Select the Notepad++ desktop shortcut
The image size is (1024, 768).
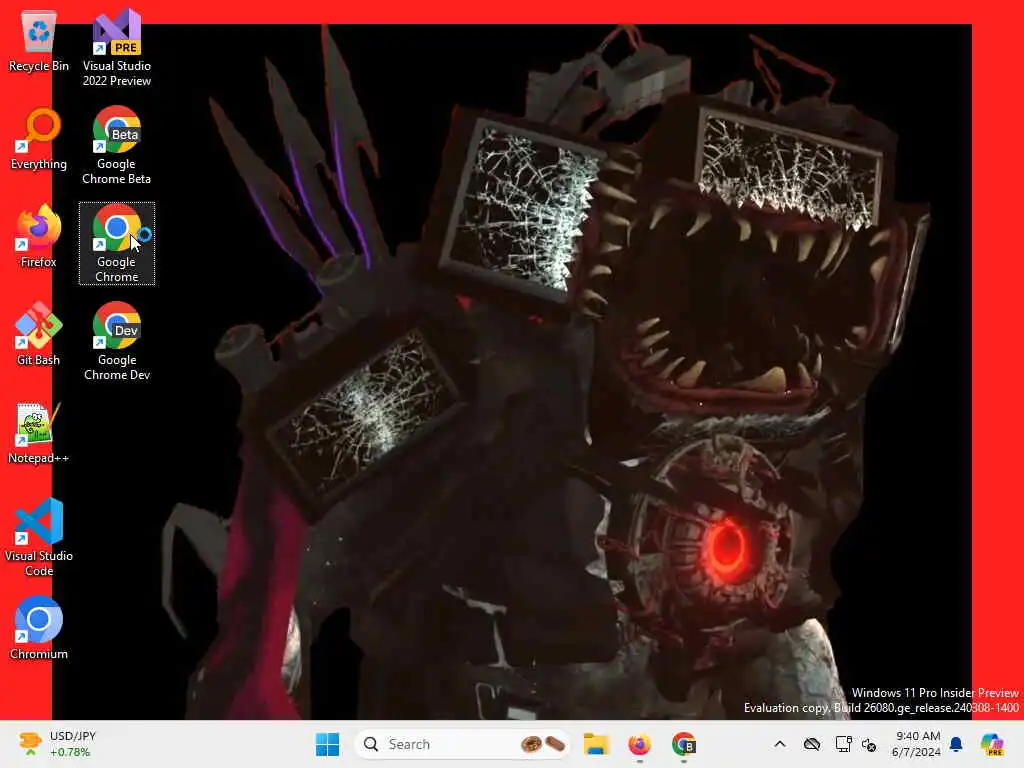point(39,433)
